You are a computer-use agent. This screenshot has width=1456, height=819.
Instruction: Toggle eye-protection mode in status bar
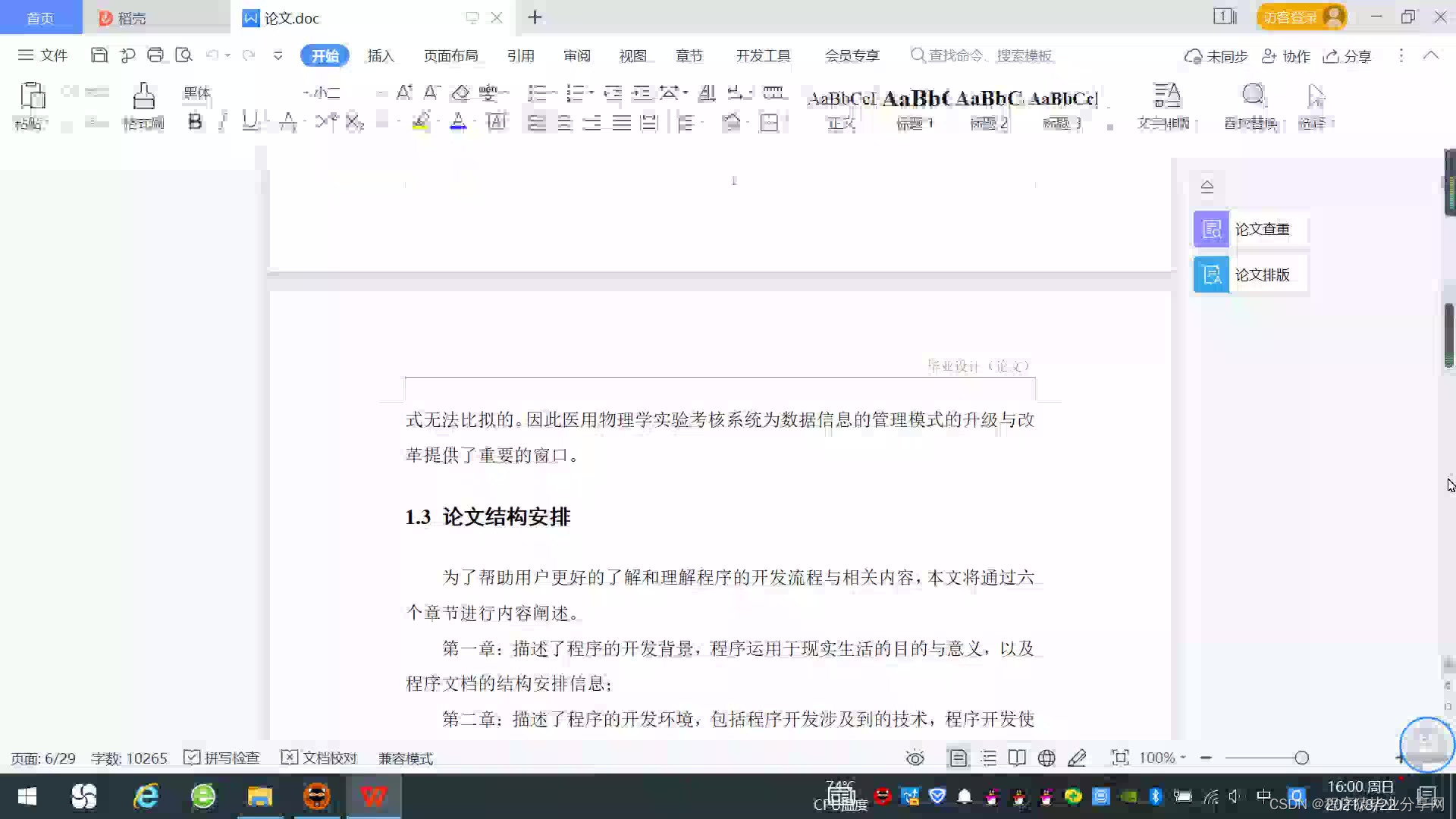point(915,758)
